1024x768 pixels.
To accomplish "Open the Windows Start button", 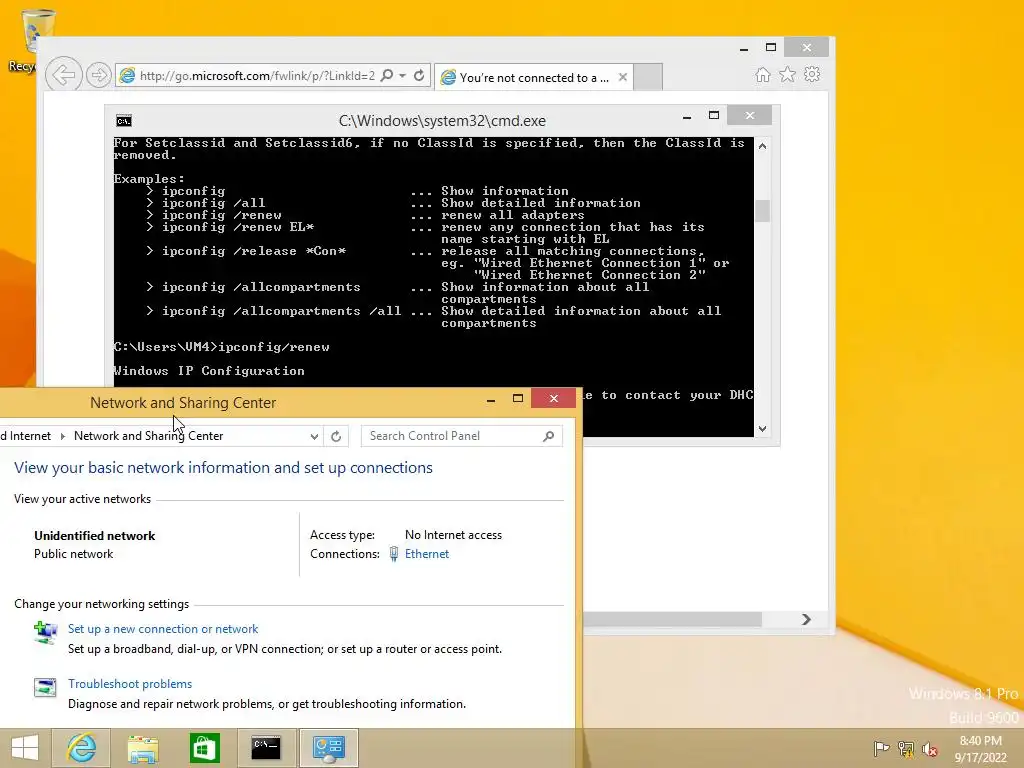I will 25,748.
